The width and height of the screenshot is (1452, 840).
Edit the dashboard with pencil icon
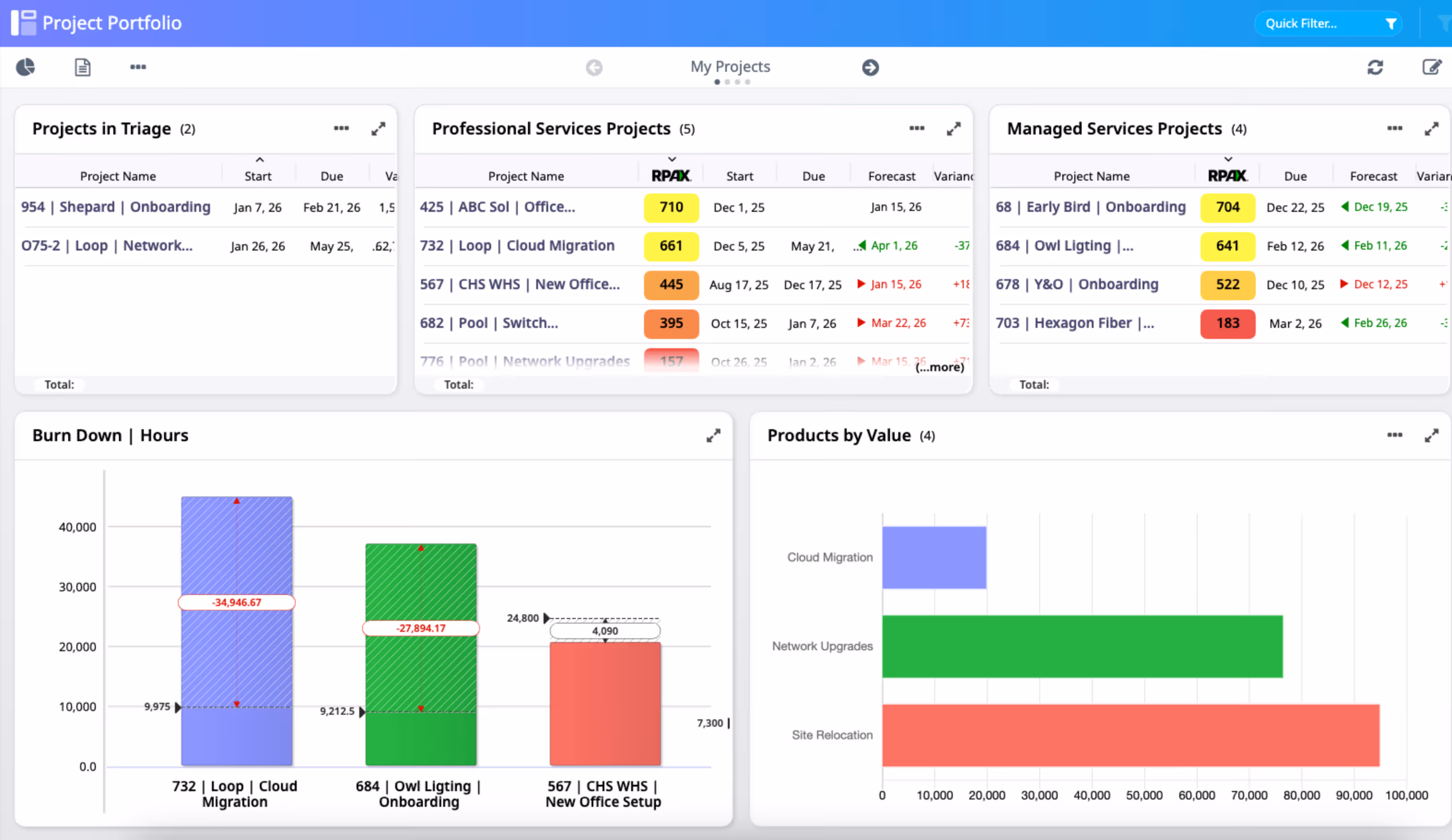1432,67
